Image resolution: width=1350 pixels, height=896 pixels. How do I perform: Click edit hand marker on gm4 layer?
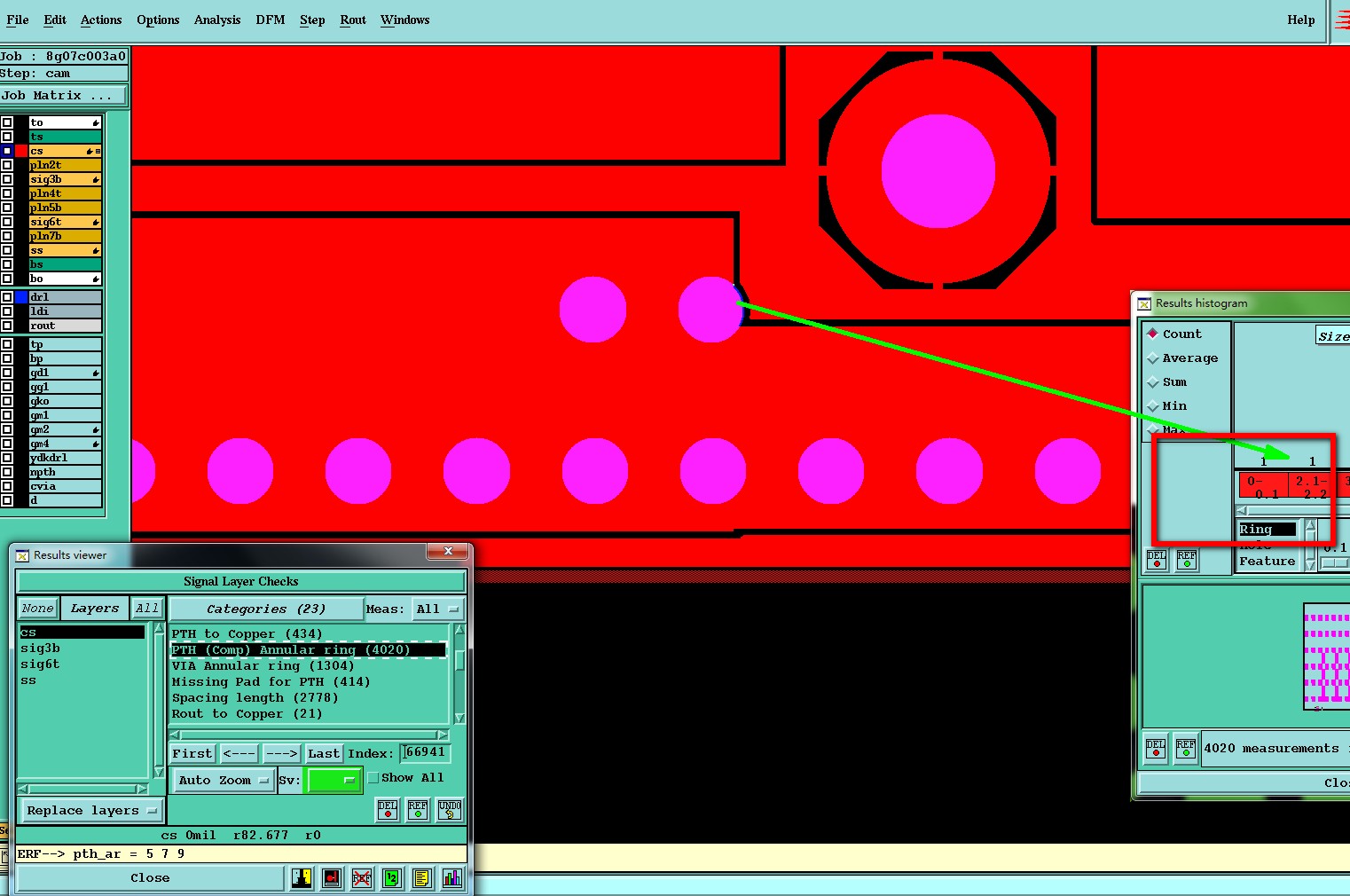(x=96, y=444)
